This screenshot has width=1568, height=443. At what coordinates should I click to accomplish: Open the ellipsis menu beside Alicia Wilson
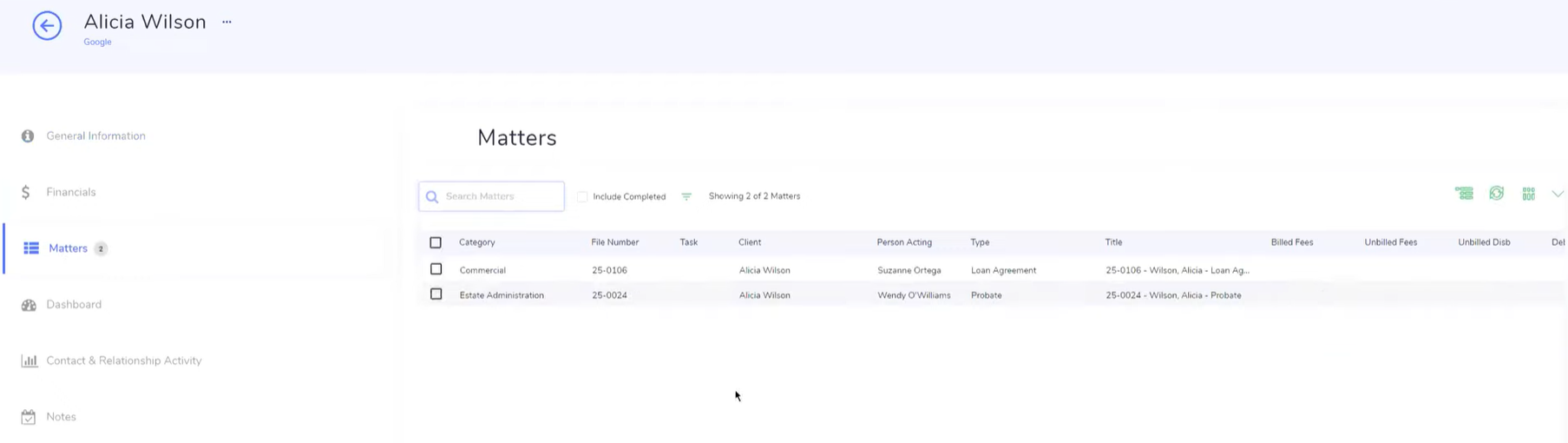(x=226, y=22)
